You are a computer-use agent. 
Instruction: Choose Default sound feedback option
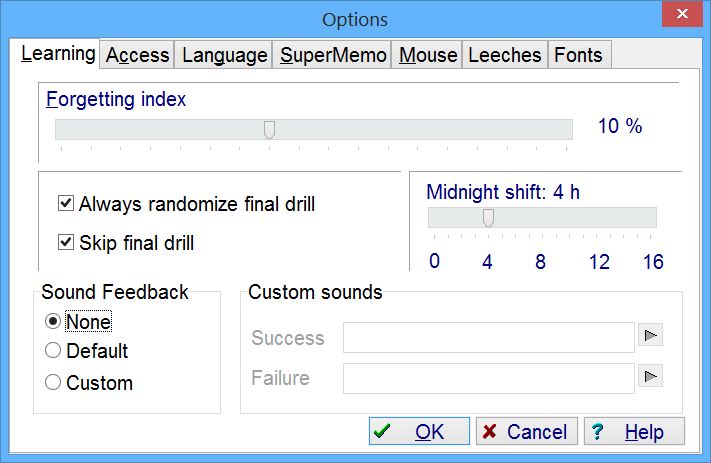pyautogui.click(x=53, y=351)
